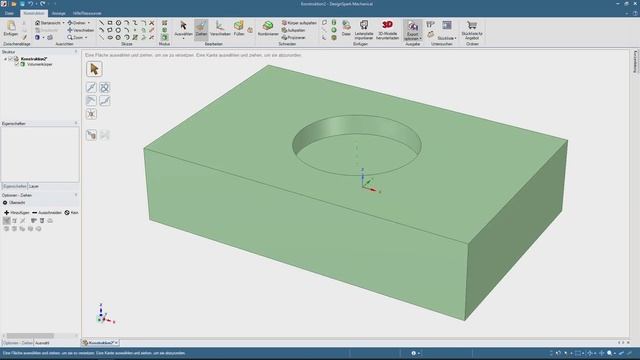The width and height of the screenshot is (640, 360).
Task: Click the Undo arrow in quick access toolbar
Action: point(30,4)
